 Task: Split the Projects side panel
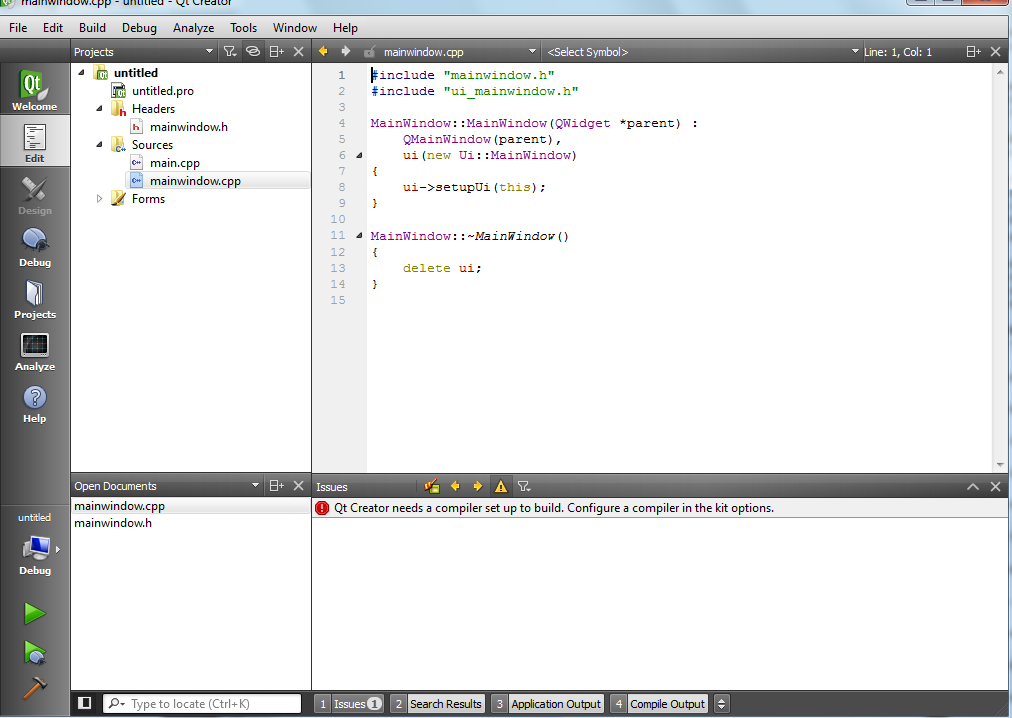click(x=276, y=52)
